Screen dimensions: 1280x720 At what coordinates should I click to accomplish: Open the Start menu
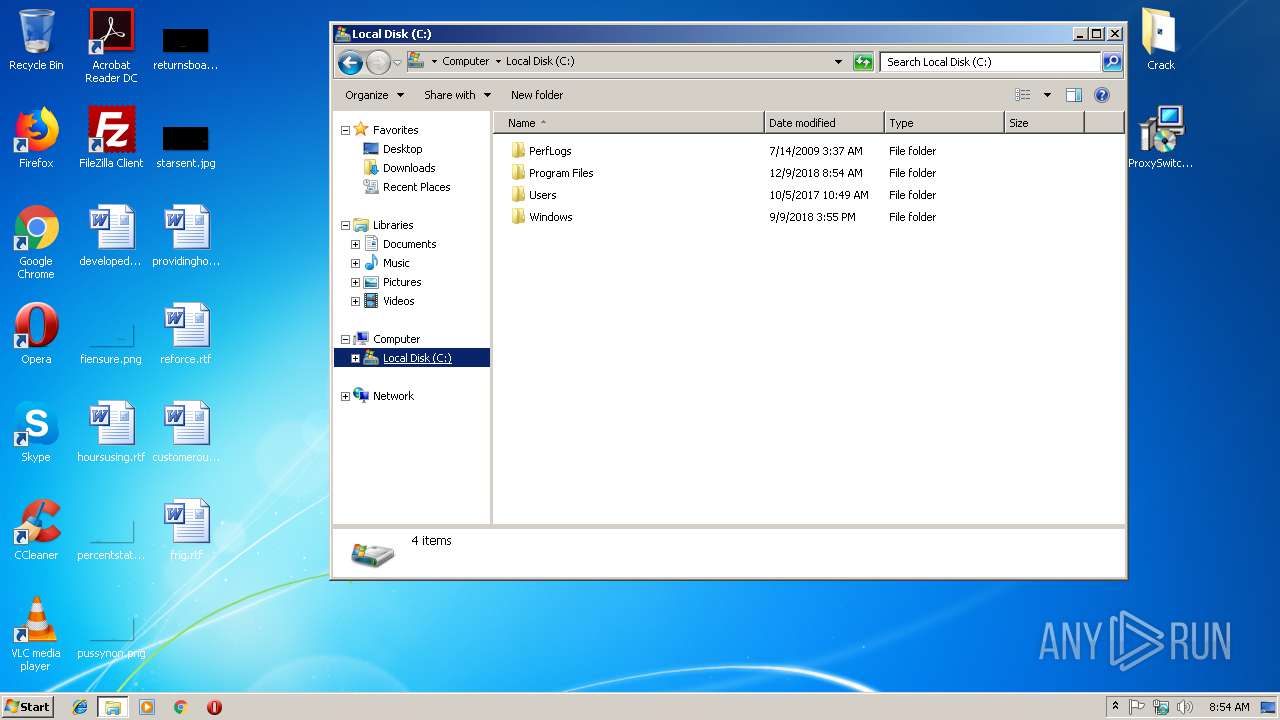27,707
